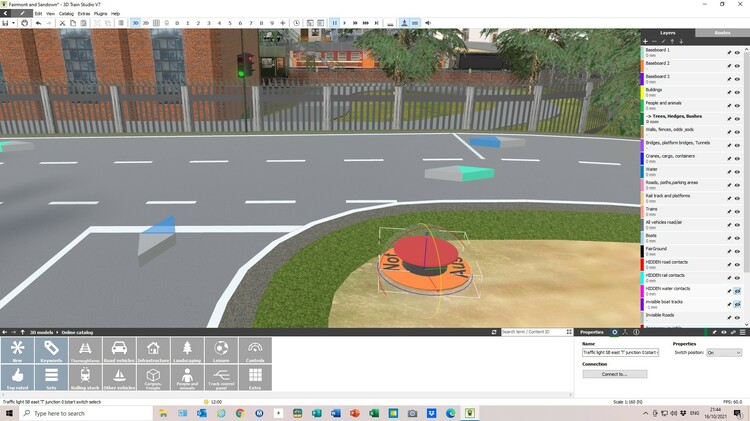Open Microsoft Edge from the taskbar
Image resolution: width=750 pixels, height=421 pixels.
point(451,413)
